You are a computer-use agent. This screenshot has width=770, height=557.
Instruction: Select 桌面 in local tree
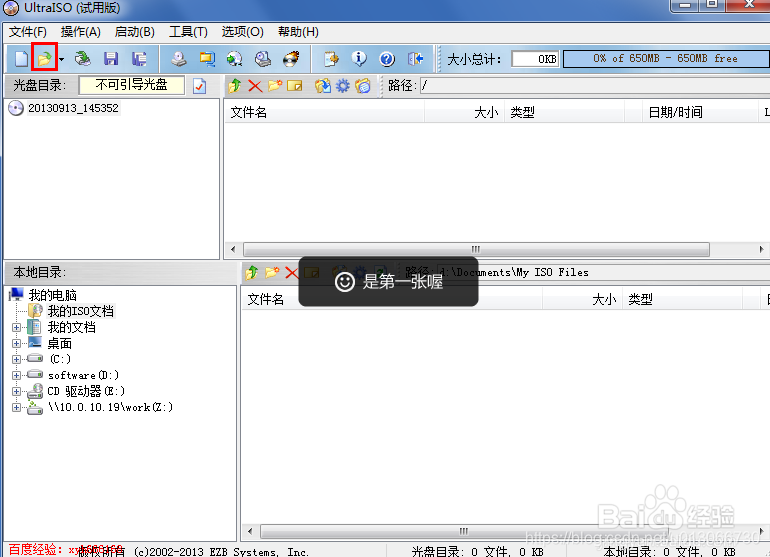click(59, 343)
